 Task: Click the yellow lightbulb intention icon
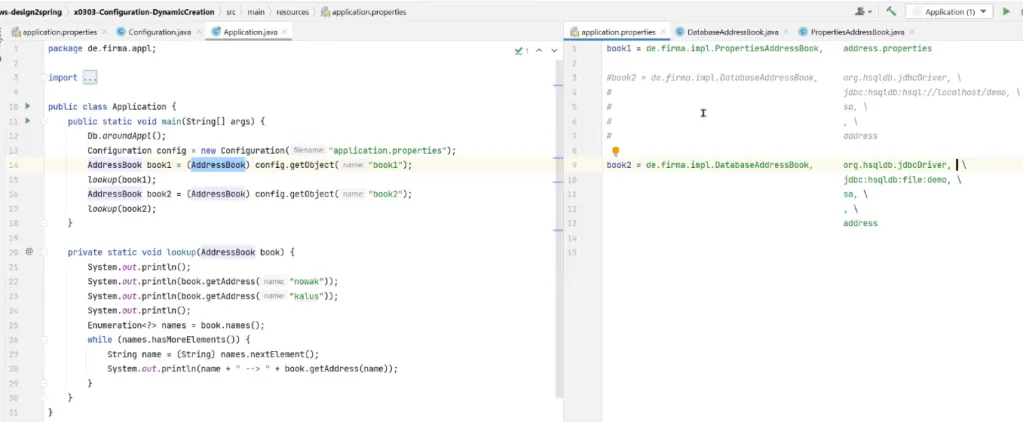coord(615,151)
